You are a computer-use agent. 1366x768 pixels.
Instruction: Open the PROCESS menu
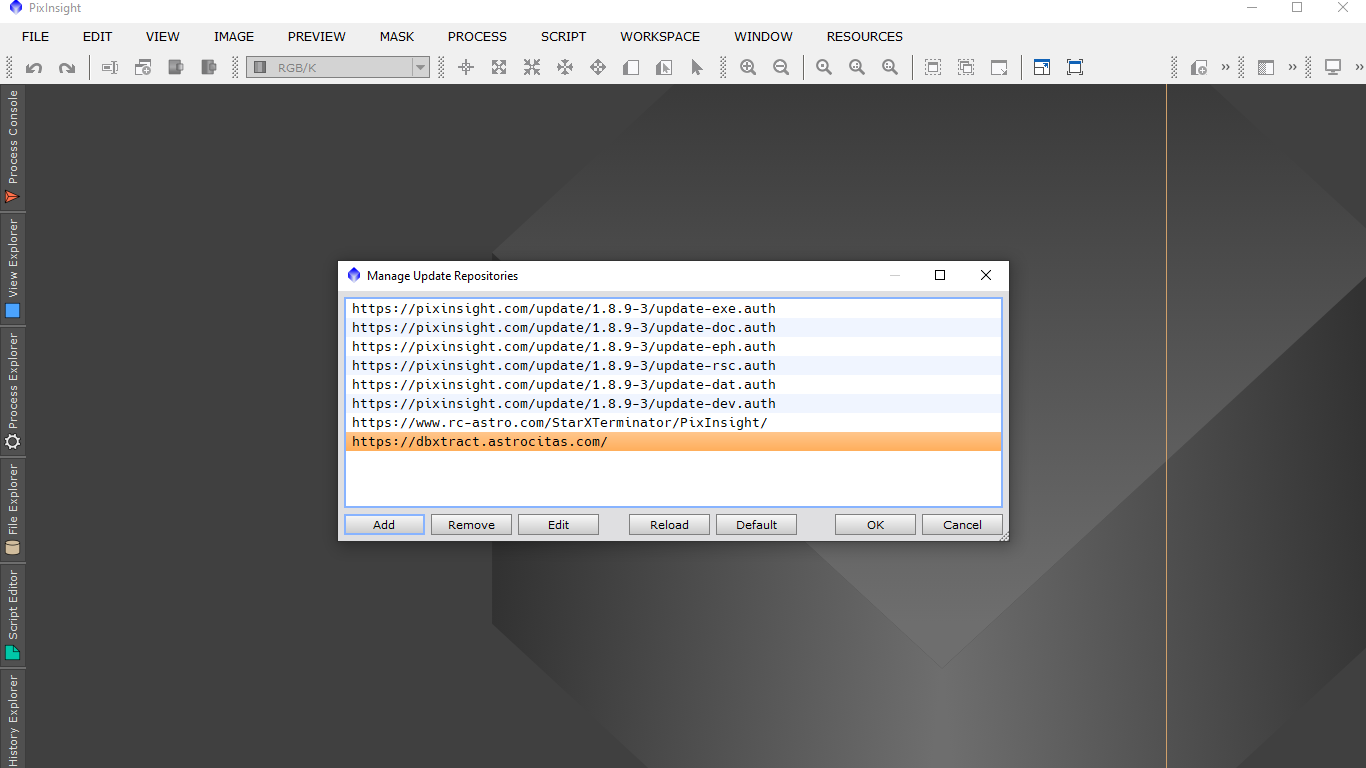point(477,37)
